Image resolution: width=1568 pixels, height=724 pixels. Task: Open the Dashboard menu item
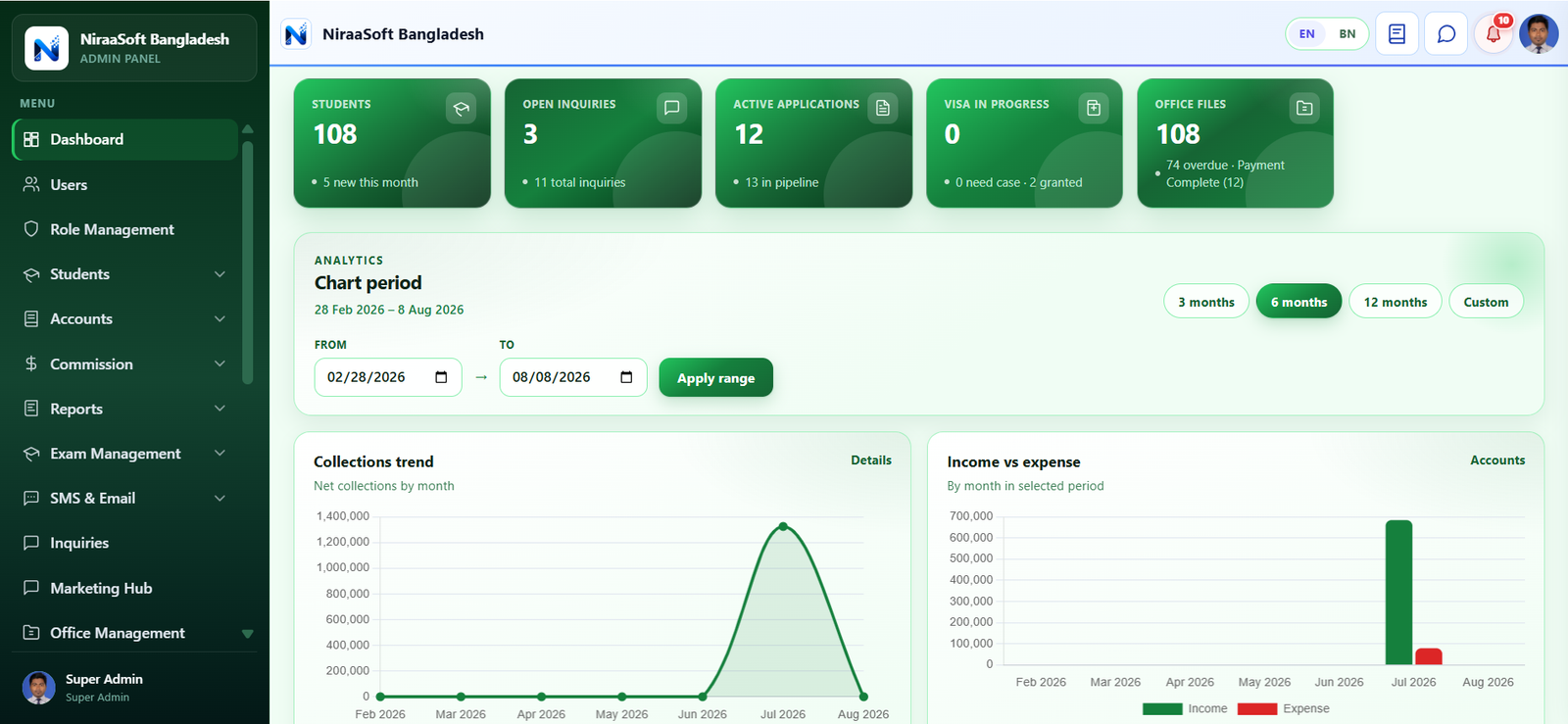point(124,139)
